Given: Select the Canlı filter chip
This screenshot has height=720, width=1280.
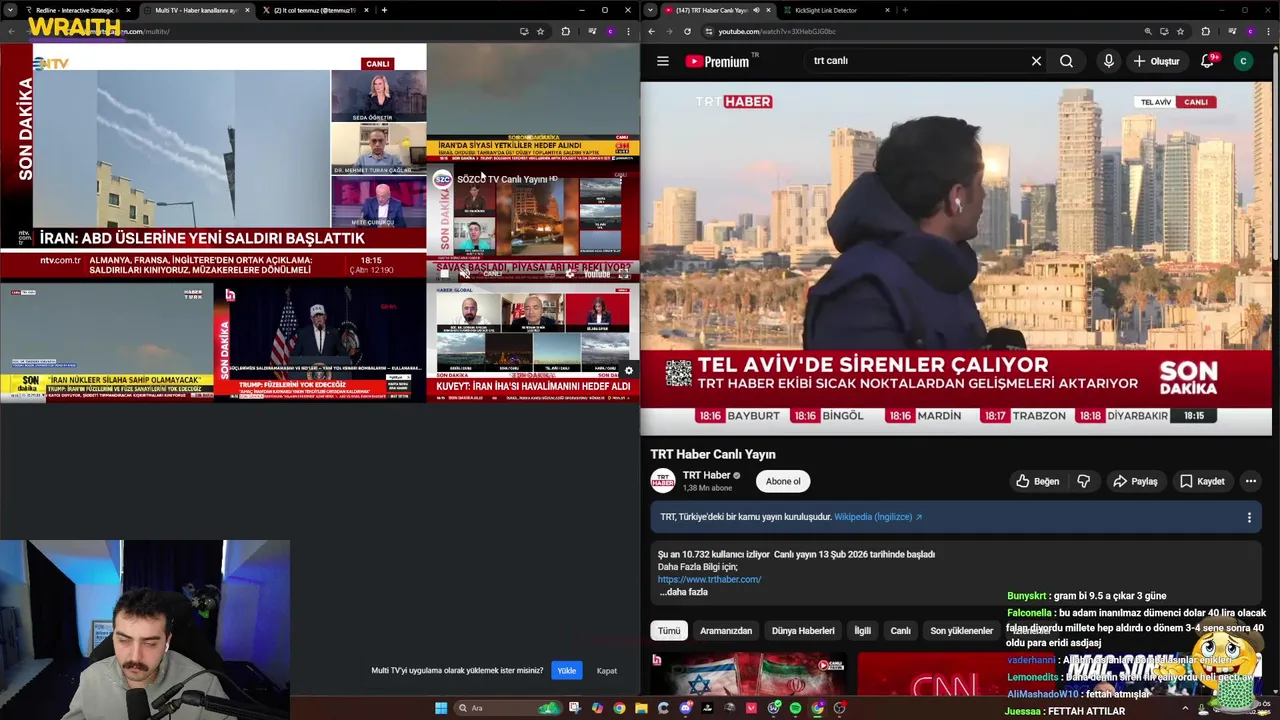Looking at the screenshot, I should tap(901, 631).
